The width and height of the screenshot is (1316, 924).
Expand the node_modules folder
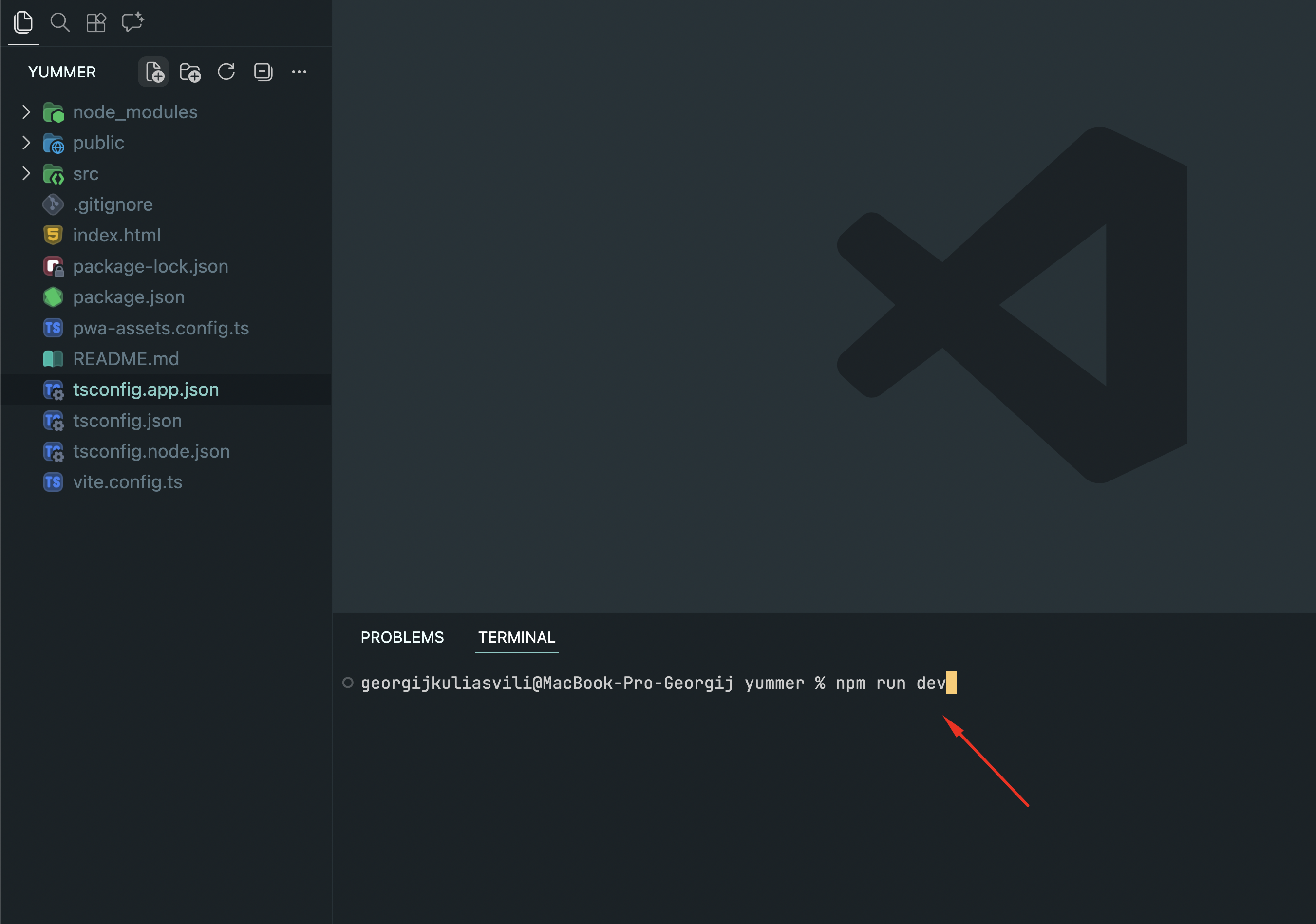tap(26, 111)
